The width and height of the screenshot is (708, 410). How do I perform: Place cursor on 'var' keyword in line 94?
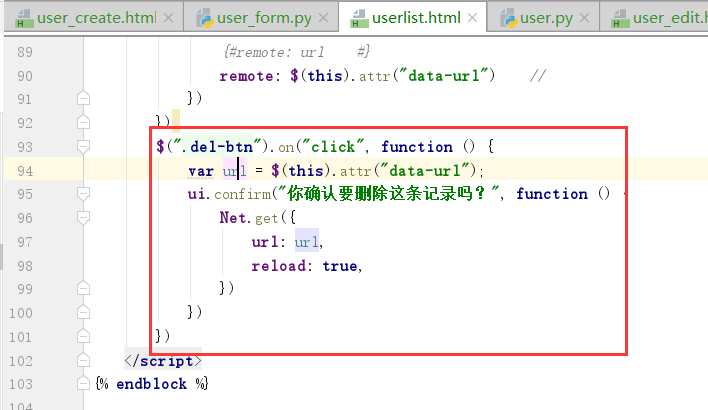click(201, 171)
